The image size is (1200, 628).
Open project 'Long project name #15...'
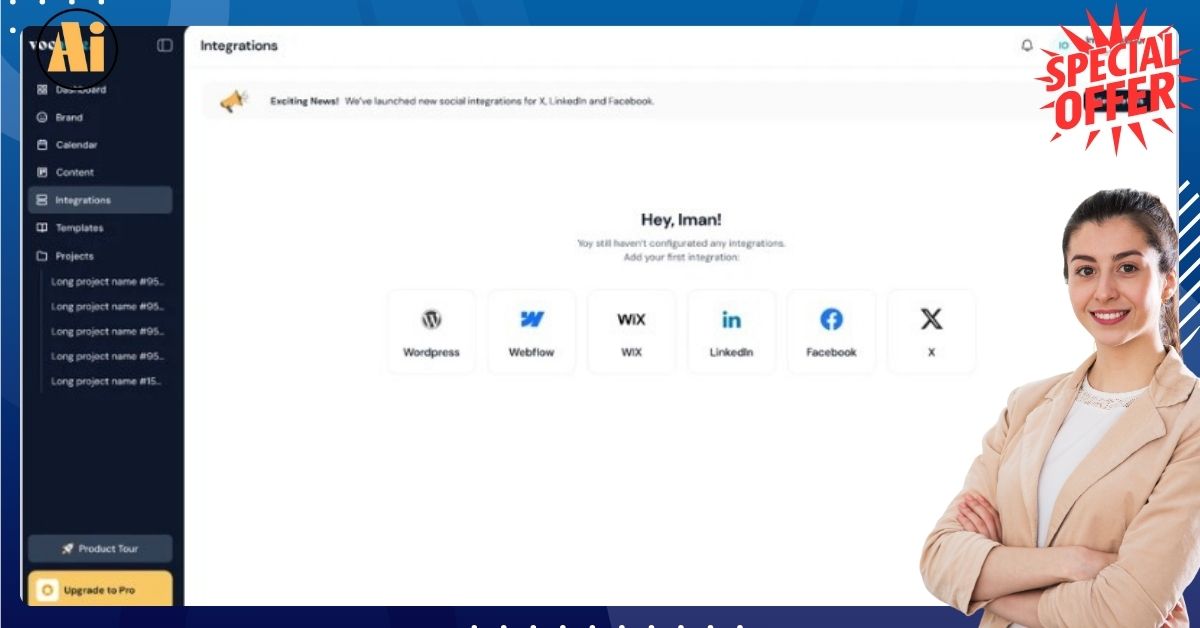(x=107, y=381)
